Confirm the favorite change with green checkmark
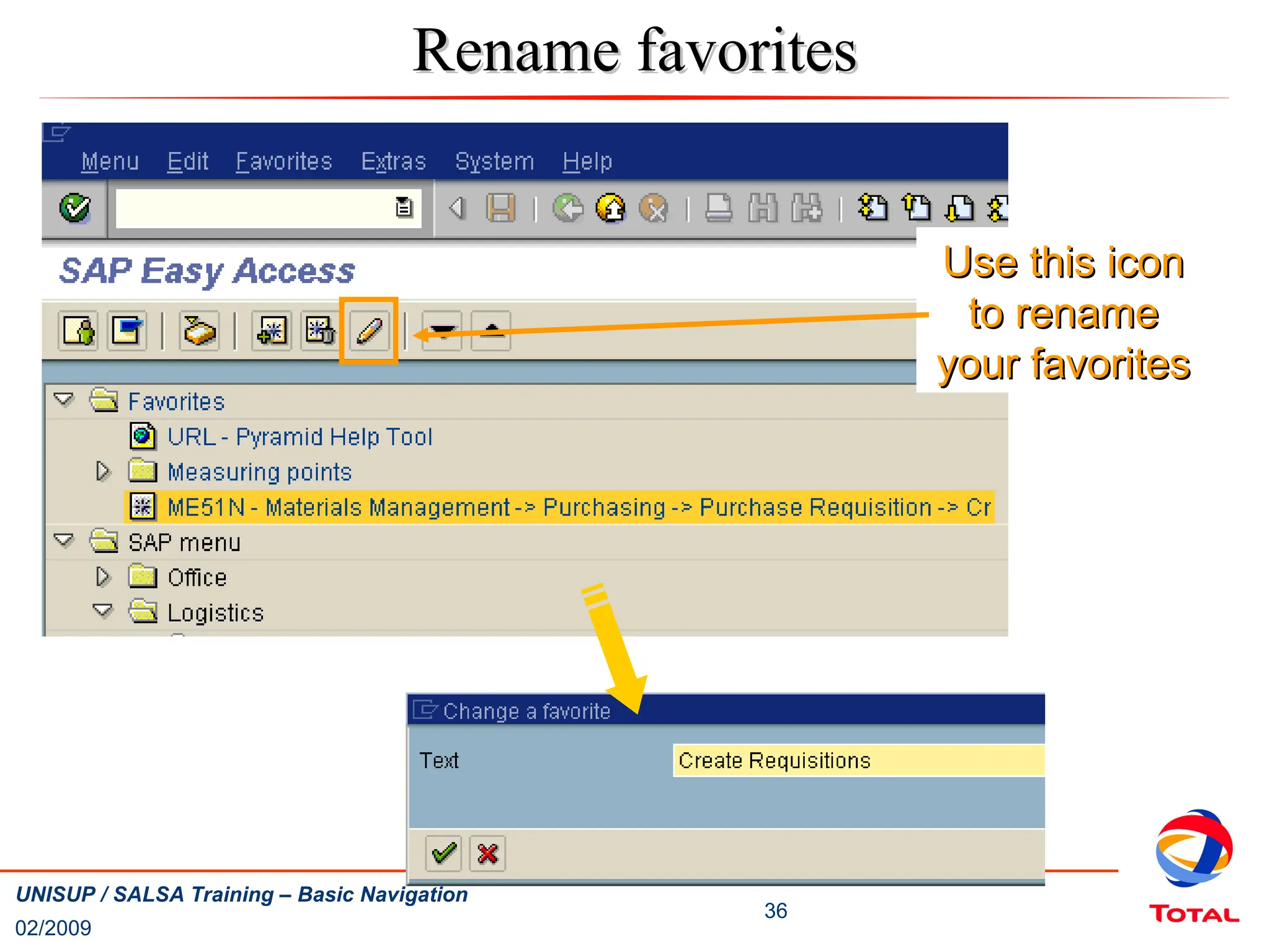The width and height of the screenshot is (1270, 952). point(443,853)
